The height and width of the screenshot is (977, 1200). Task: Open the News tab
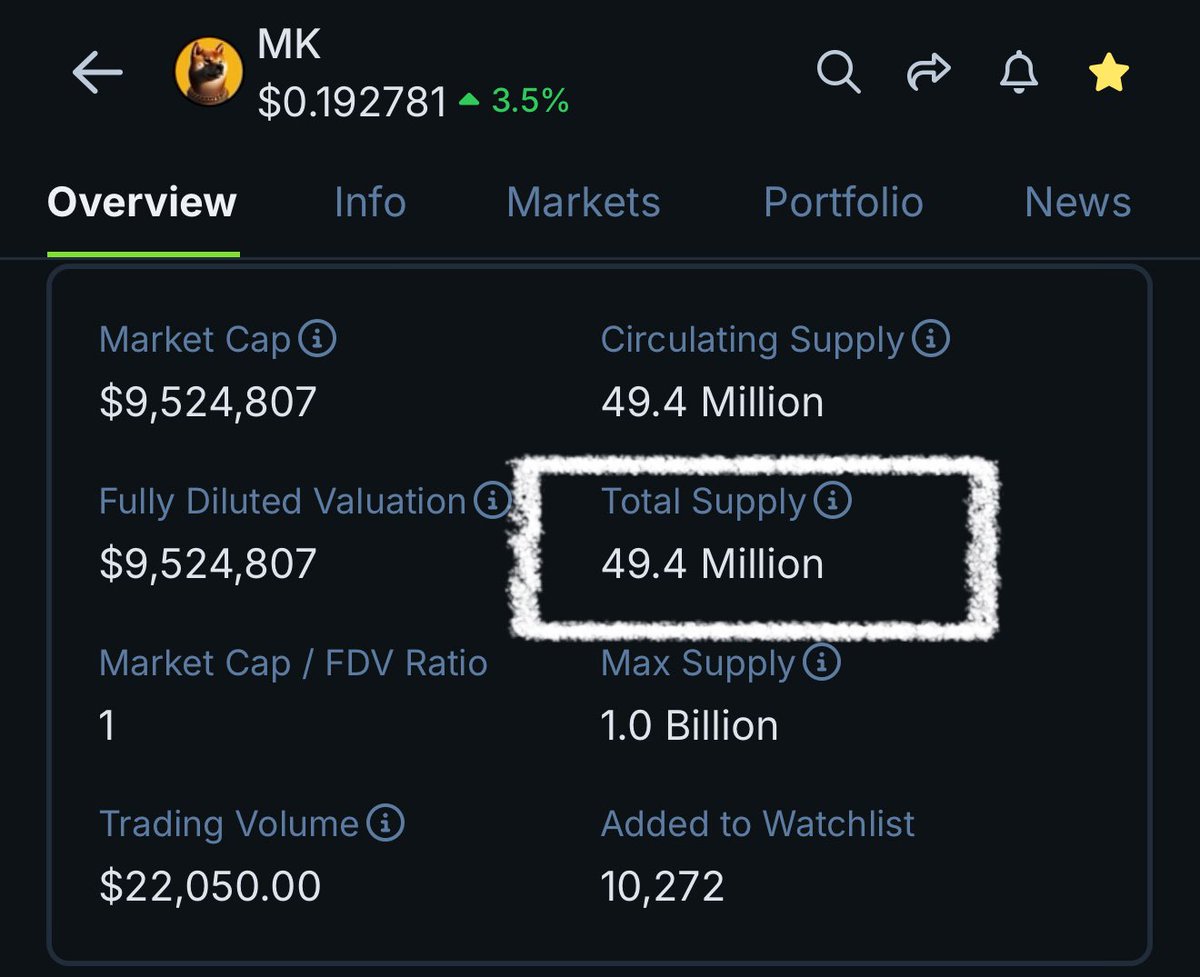tap(1077, 202)
